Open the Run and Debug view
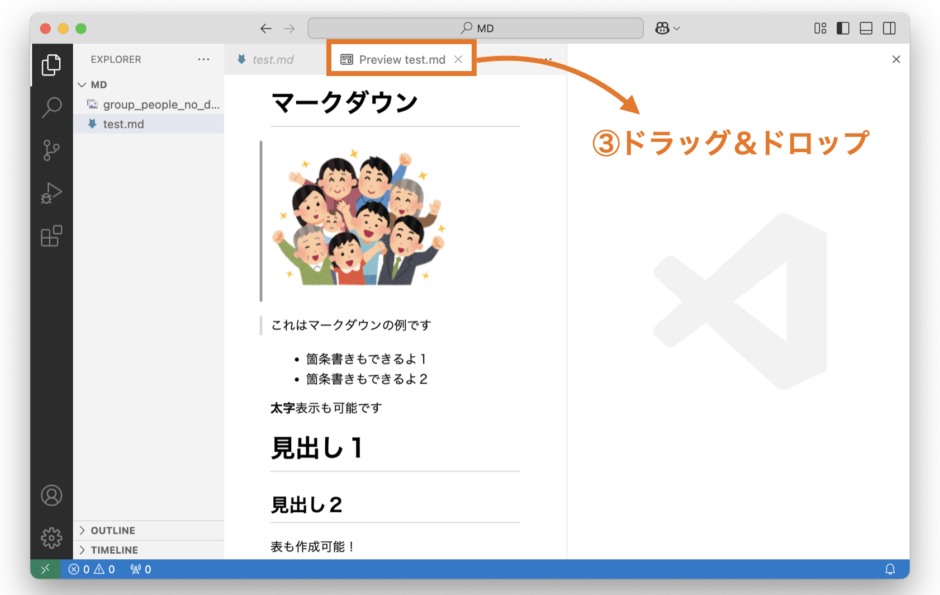The image size is (940, 595). 51,192
